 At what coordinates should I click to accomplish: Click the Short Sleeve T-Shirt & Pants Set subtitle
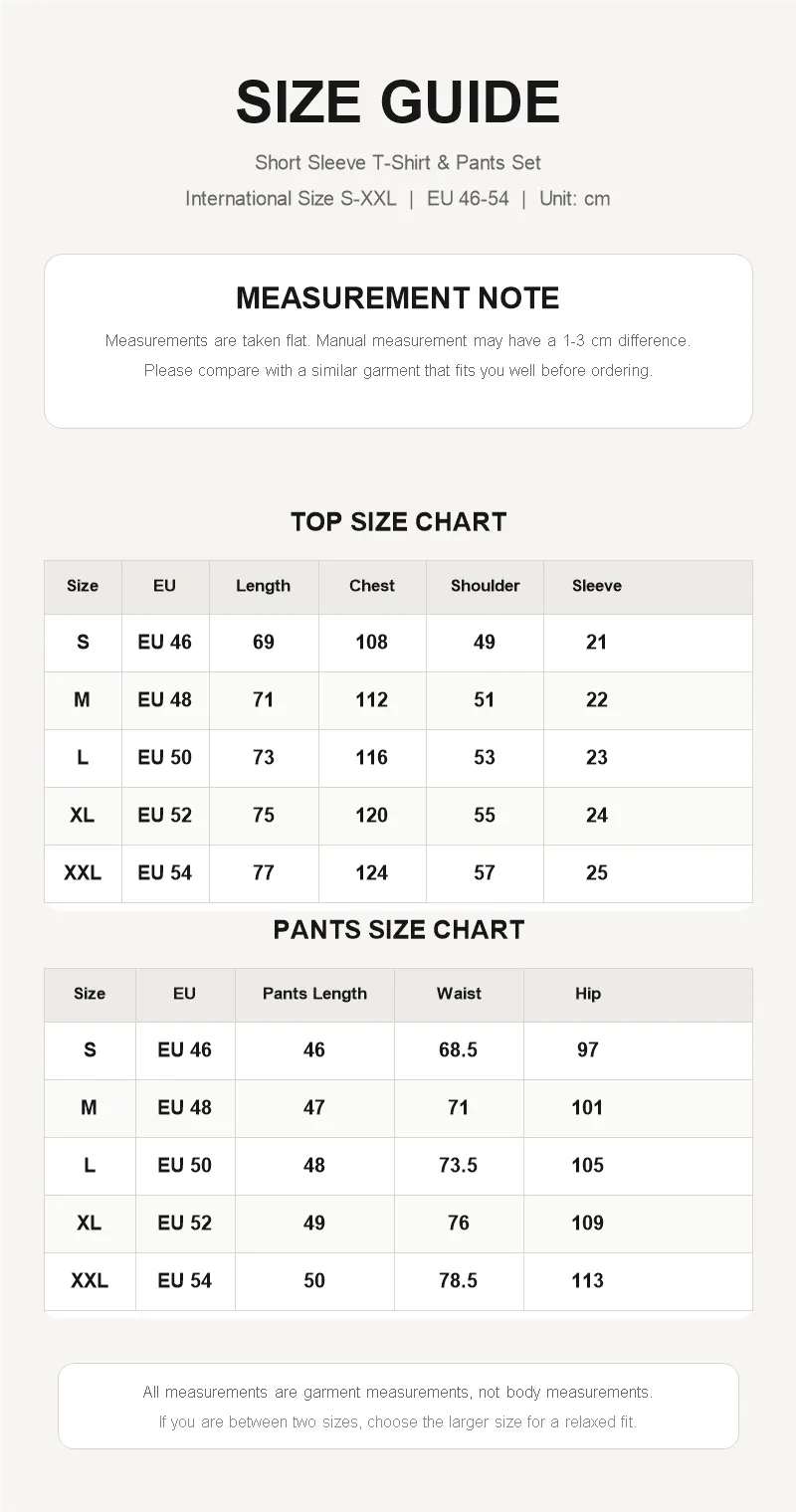pyautogui.click(x=398, y=162)
